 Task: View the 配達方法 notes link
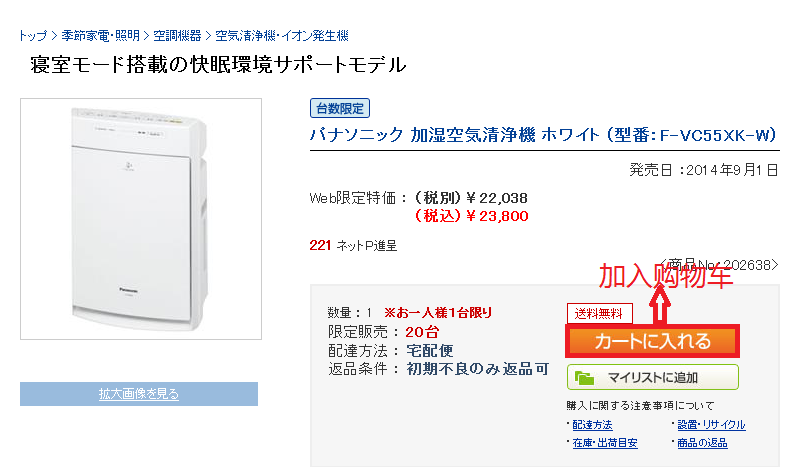click(592, 425)
